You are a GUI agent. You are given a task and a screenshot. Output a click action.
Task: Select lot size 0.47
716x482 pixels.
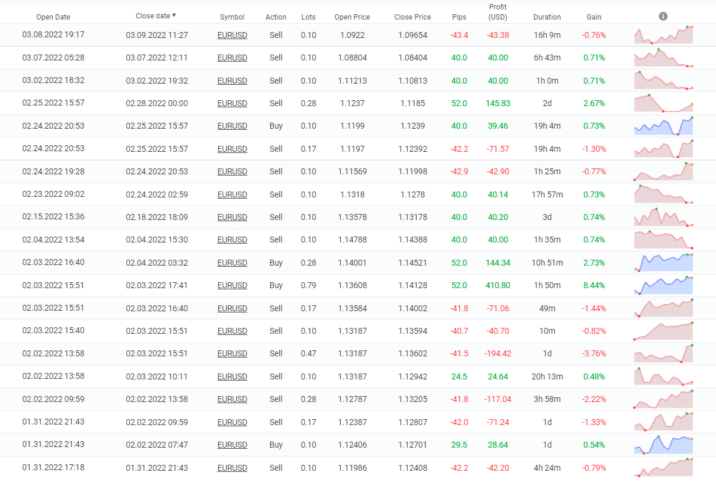point(308,354)
